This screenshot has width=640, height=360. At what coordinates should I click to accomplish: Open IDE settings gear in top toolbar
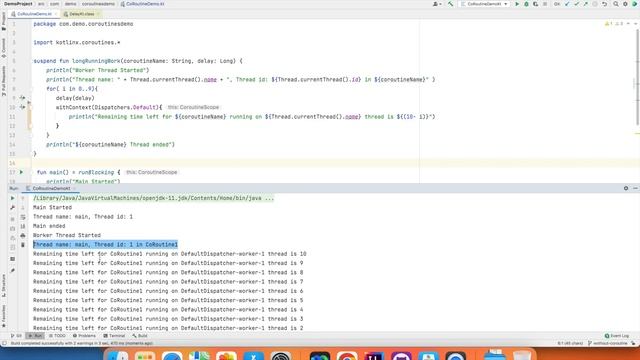click(625, 4)
